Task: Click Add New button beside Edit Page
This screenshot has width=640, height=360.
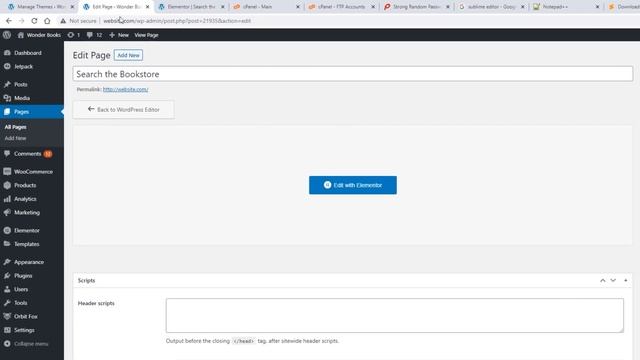Action: click(128, 55)
